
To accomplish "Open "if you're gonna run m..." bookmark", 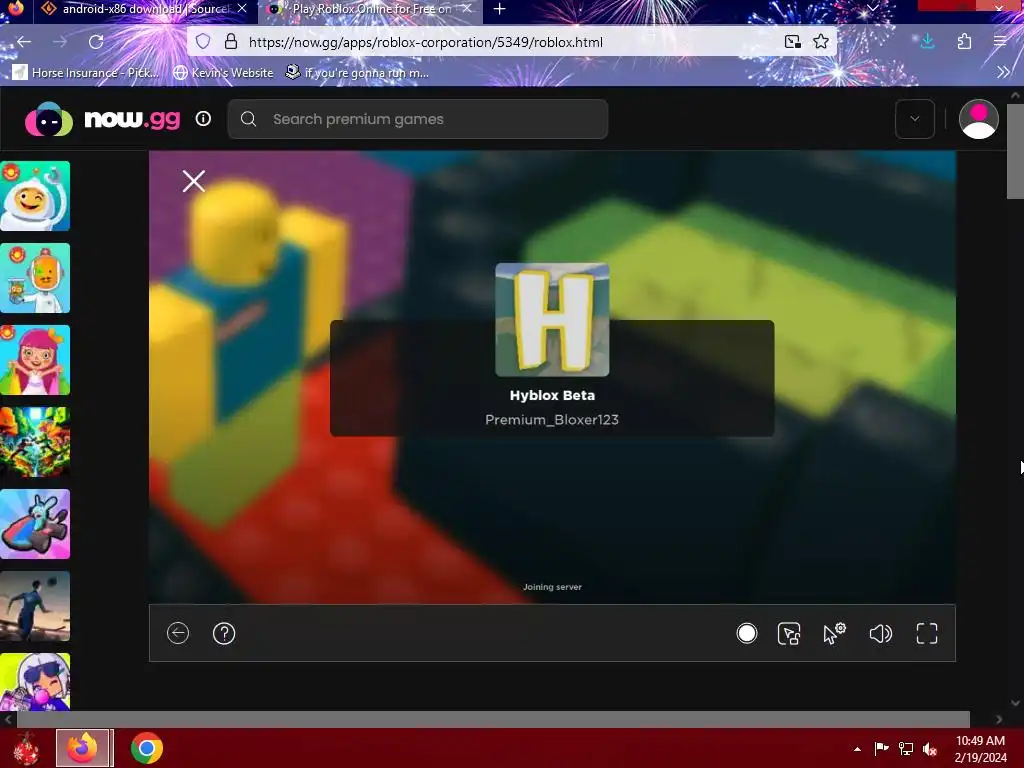I will click(x=357, y=72).
